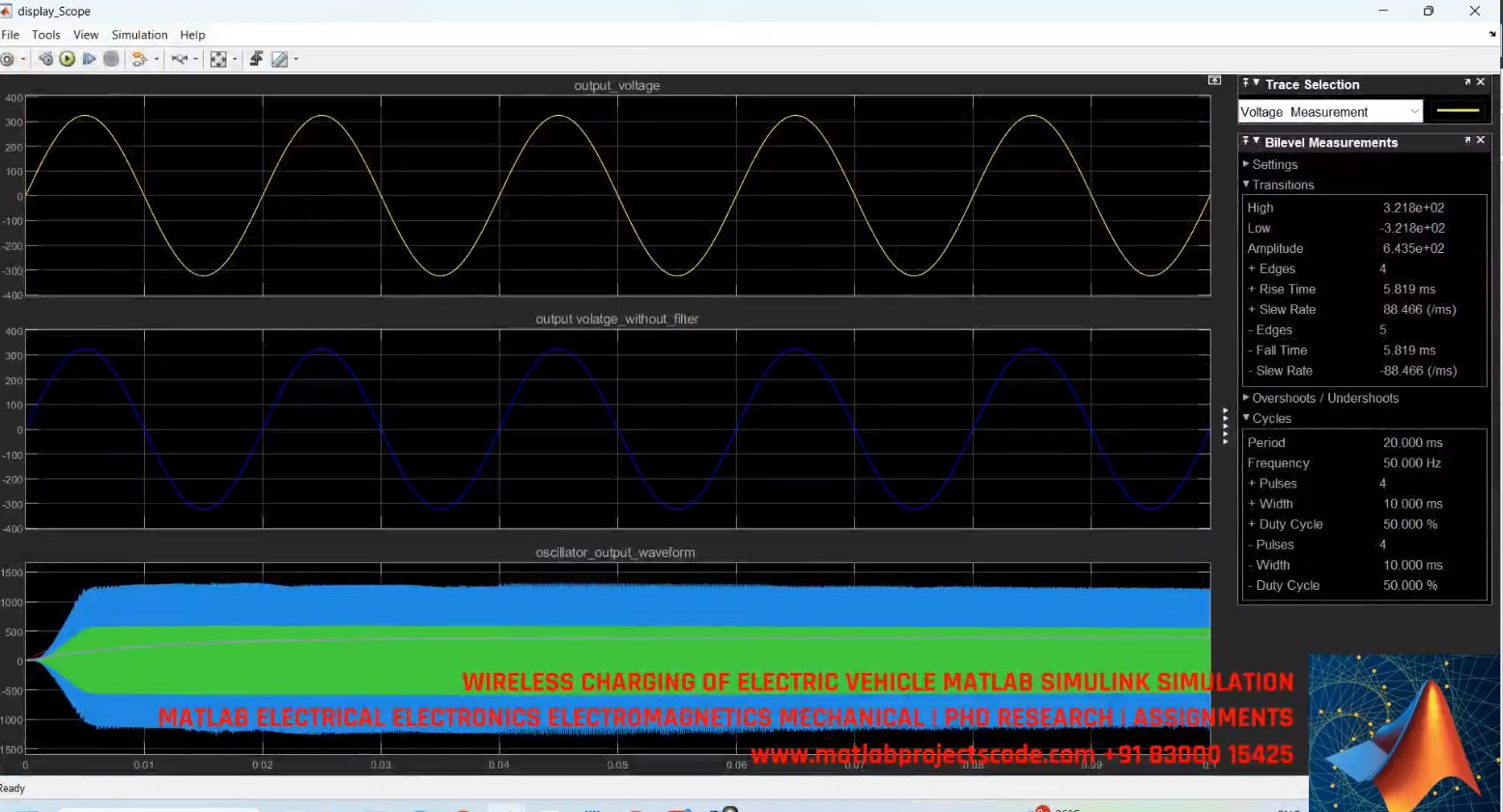Step the simulation forward
Screen dimensions: 1503x812
(89, 59)
